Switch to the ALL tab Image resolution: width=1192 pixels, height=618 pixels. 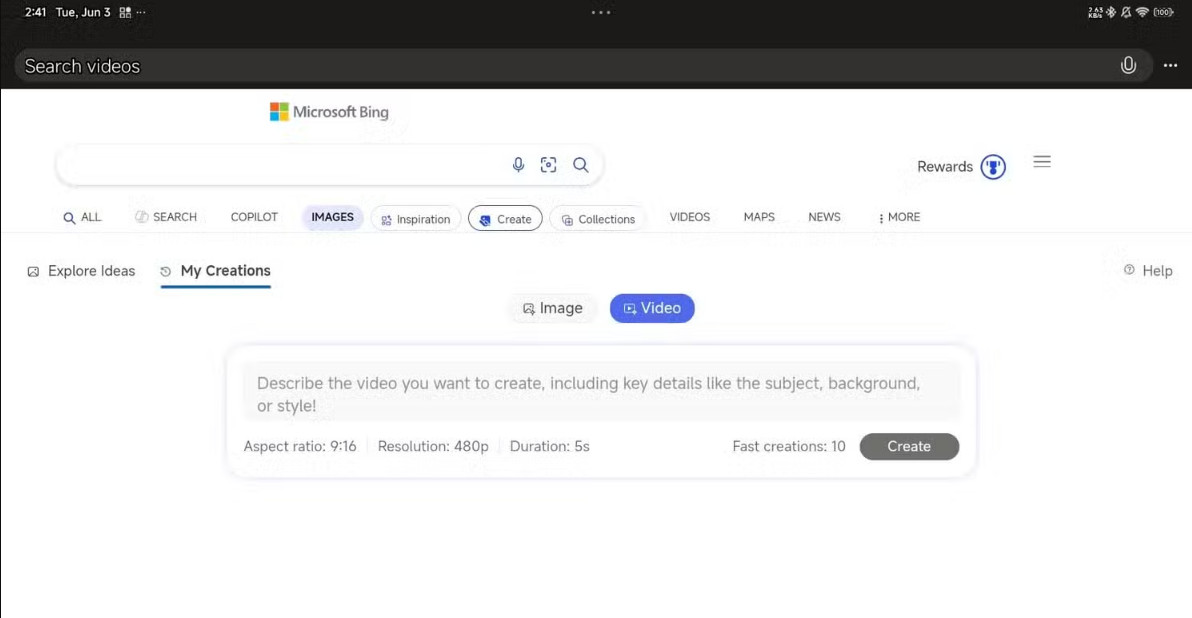[82, 217]
